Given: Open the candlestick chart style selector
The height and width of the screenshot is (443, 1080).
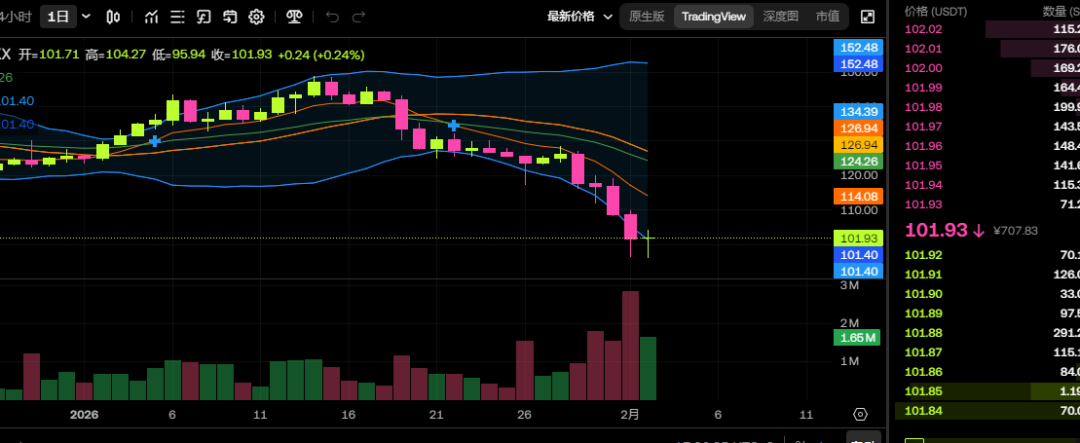Looking at the screenshot, I should tap(114, 16).
